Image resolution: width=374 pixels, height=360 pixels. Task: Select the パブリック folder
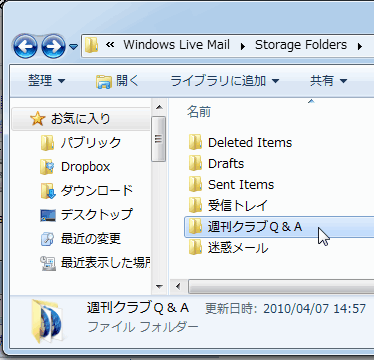click(81, 143)
